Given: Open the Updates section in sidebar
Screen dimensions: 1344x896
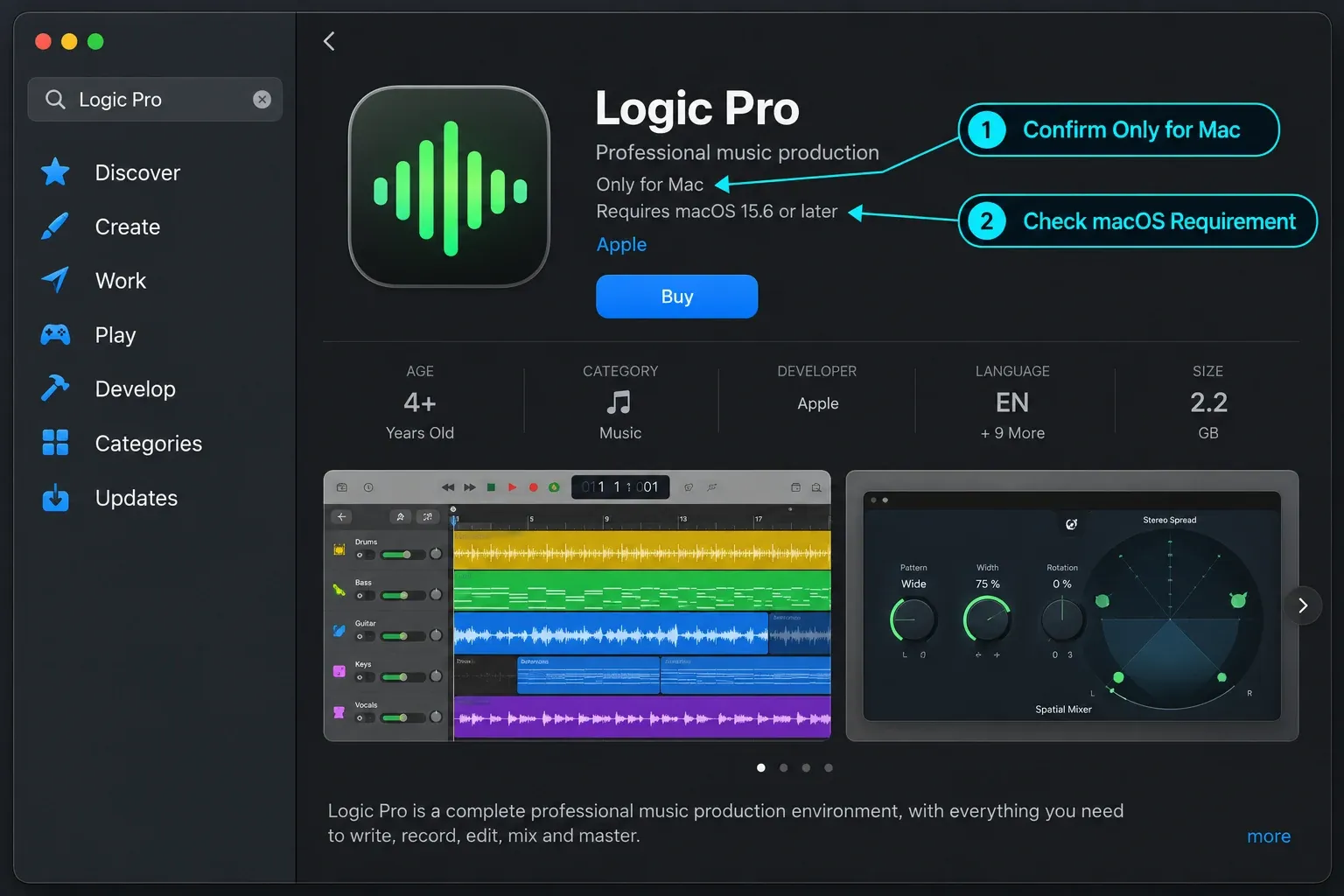Looking at the screenshot, I should pyautogui.click(x=136, y=498).
